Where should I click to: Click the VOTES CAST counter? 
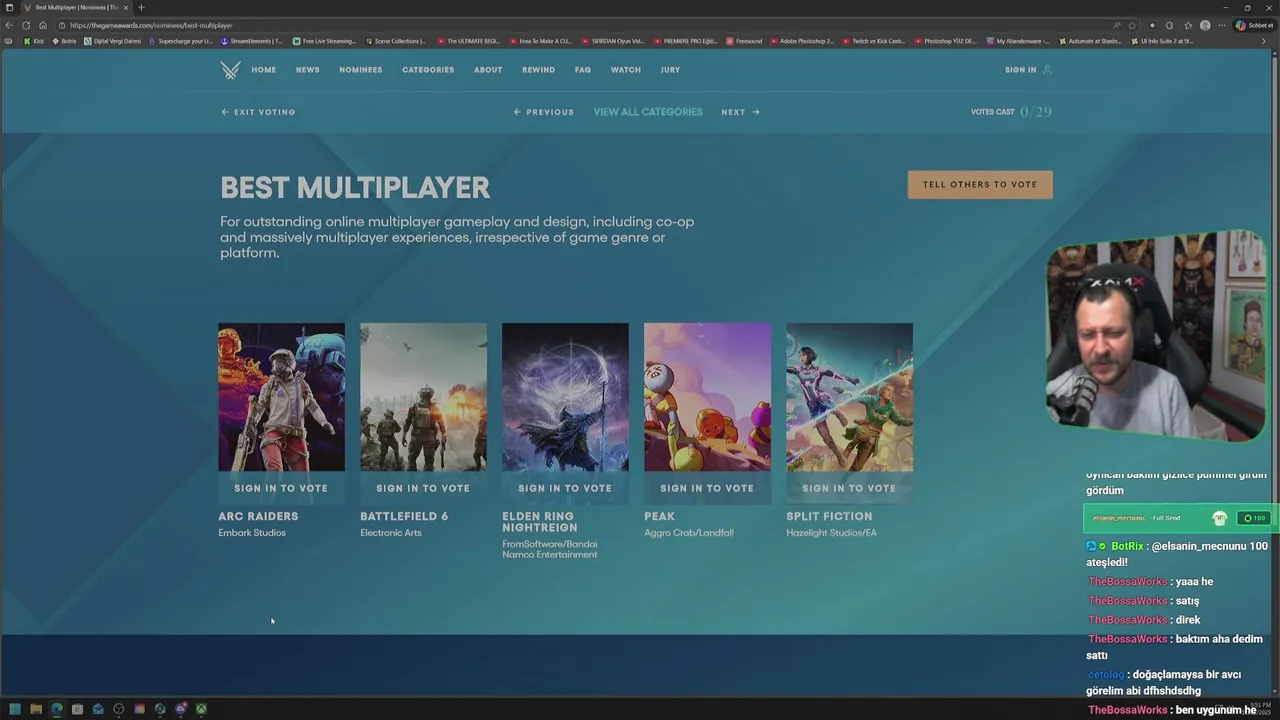(x=1011, y=112)
